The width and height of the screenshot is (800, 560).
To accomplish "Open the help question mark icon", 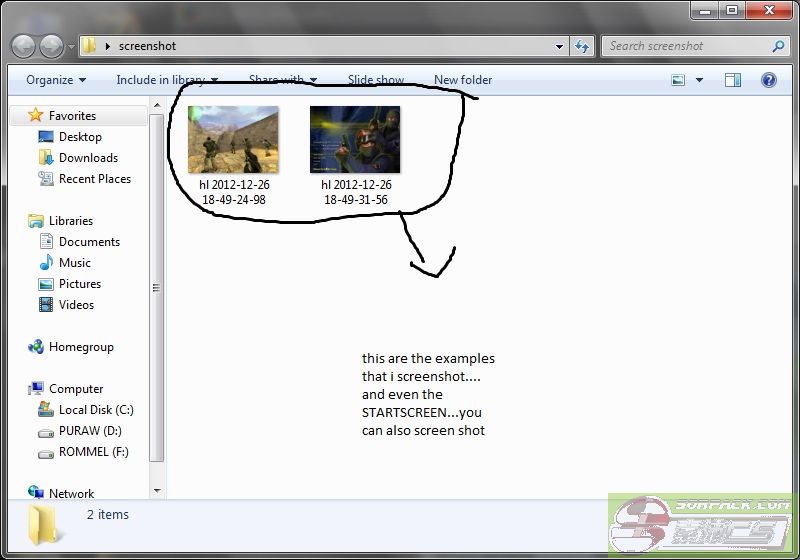I will click(771, 80).
